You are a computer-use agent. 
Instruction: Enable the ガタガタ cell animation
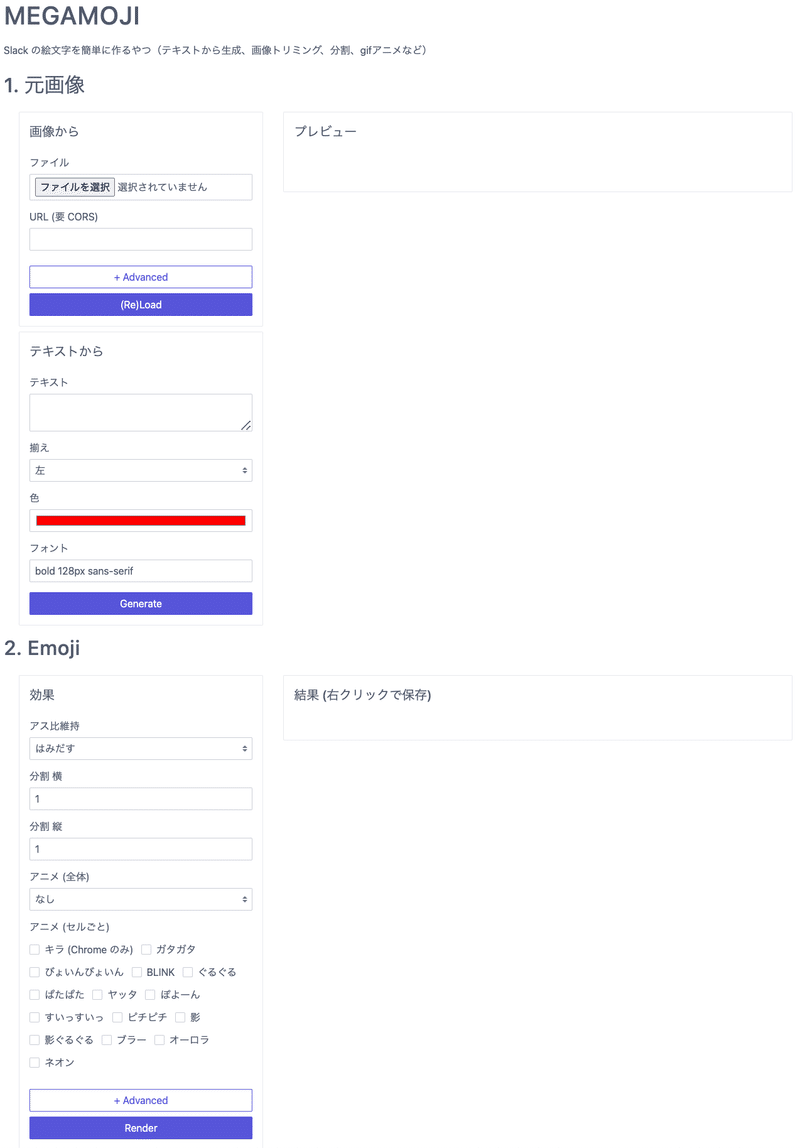(x=146, y=950)
